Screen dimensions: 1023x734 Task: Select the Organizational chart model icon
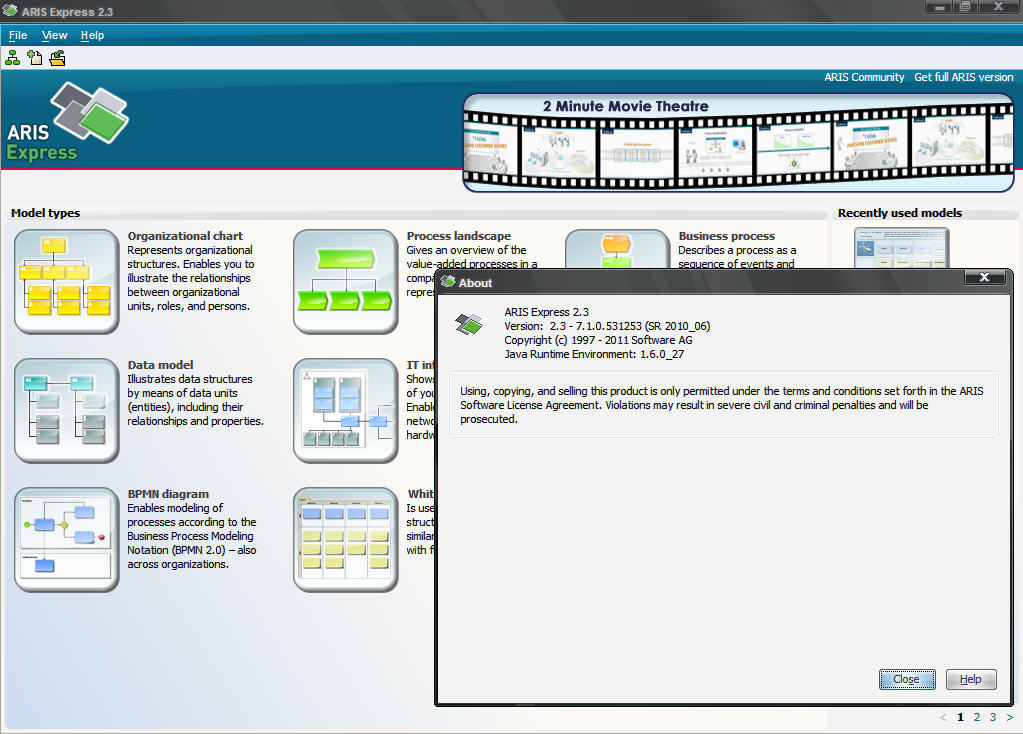[x=67, y=281]
